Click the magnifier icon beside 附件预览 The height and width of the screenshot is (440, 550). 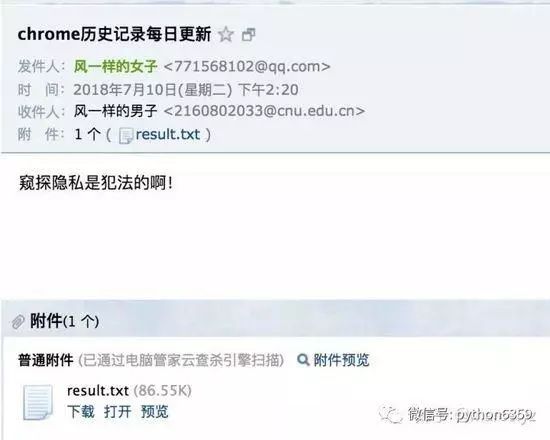point(303,360)
